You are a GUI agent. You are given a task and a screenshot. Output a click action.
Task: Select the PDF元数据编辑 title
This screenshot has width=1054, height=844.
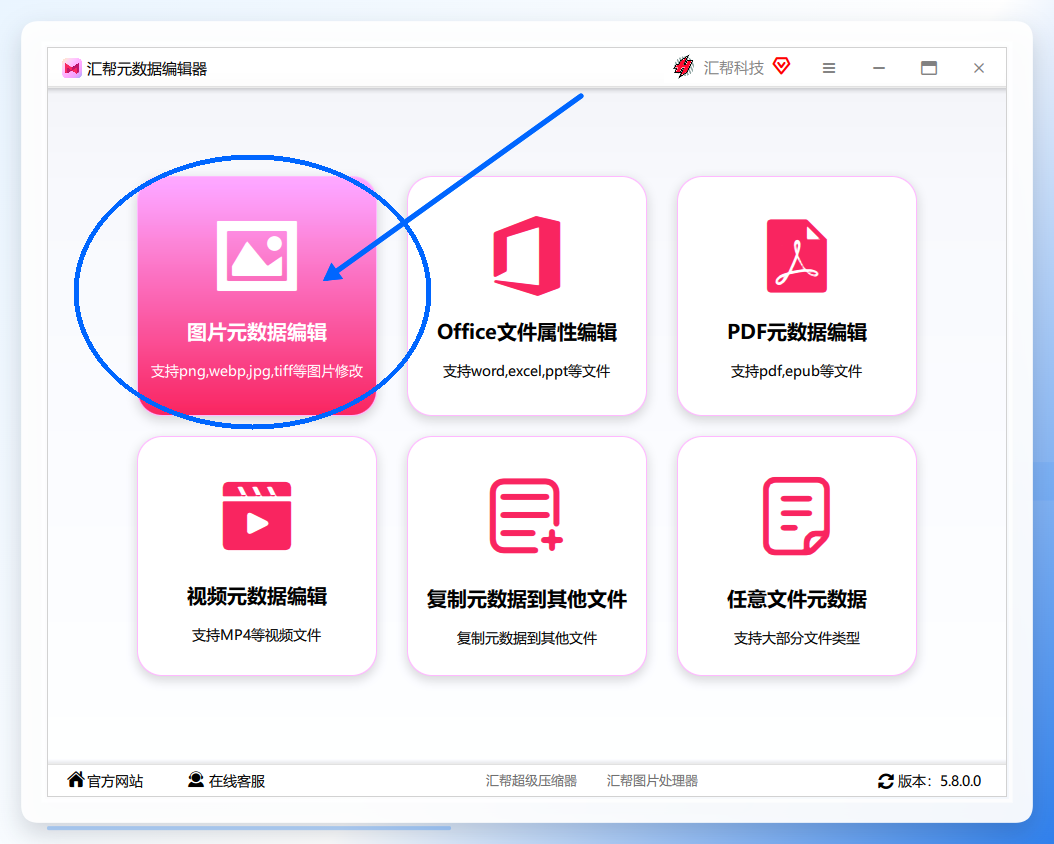click(797, 332)
